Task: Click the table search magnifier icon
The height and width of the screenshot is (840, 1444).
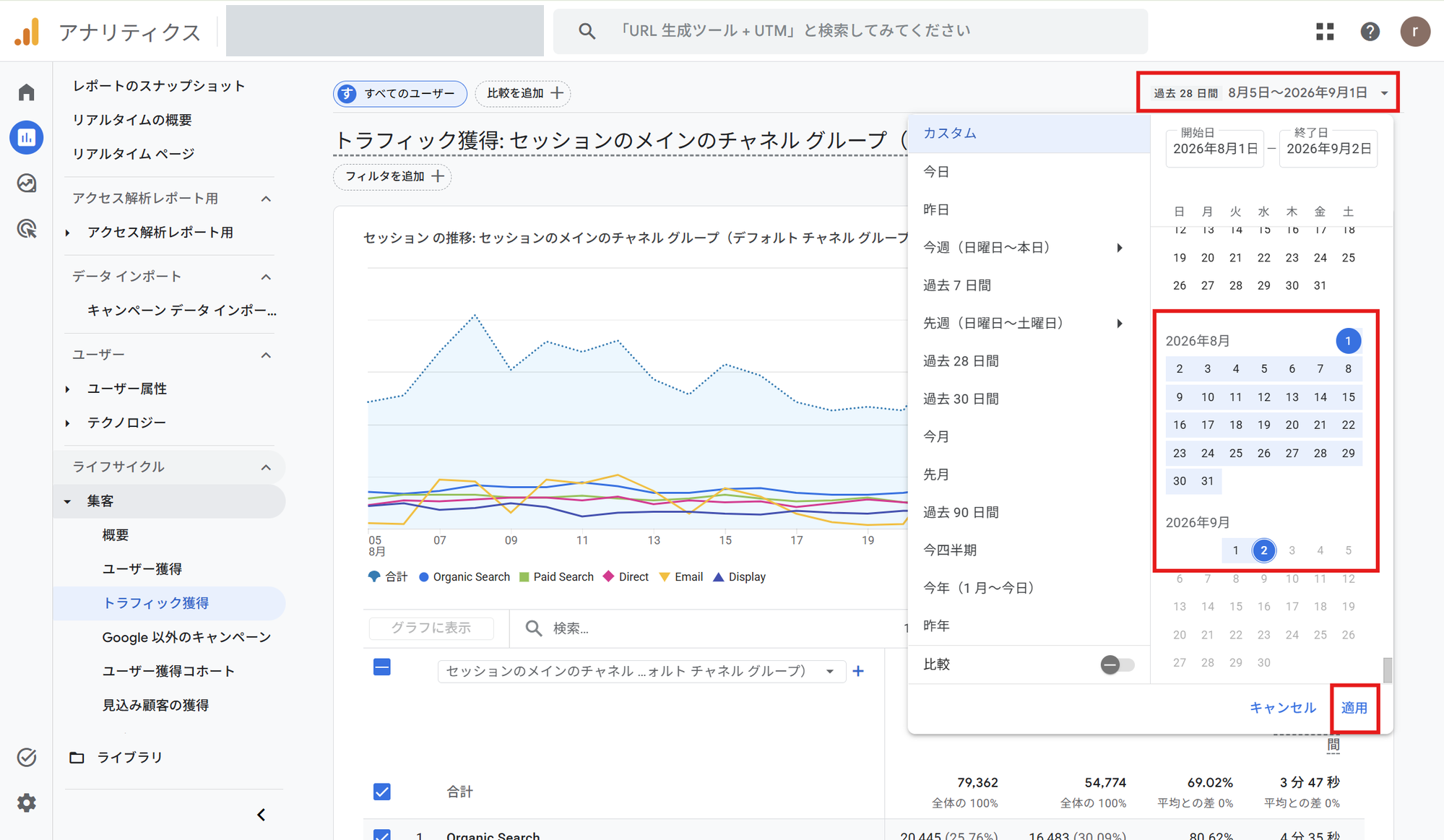Action: pyautogui.click(x=533, y=628)
